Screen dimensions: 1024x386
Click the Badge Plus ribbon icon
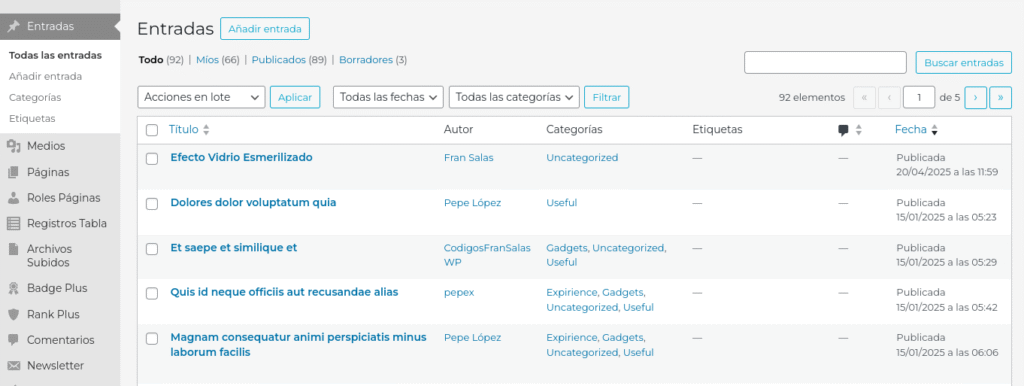coord(13,288)
